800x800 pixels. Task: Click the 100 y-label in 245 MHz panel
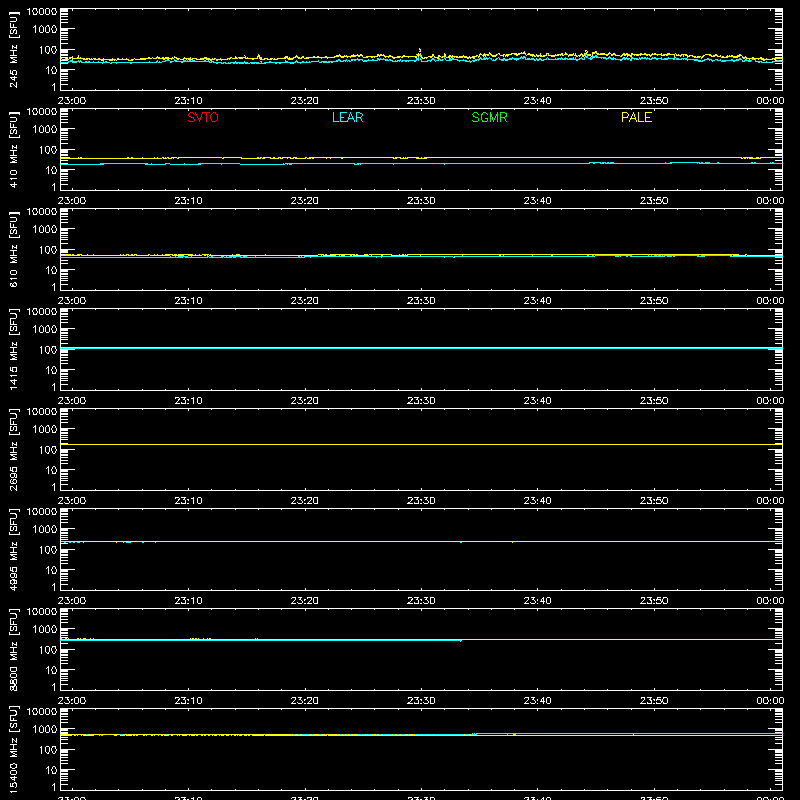pyautogui.click(x=48, y=50)
